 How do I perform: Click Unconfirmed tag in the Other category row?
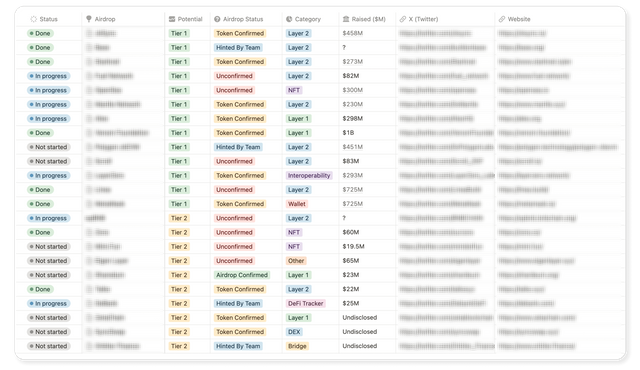point(234,261)
